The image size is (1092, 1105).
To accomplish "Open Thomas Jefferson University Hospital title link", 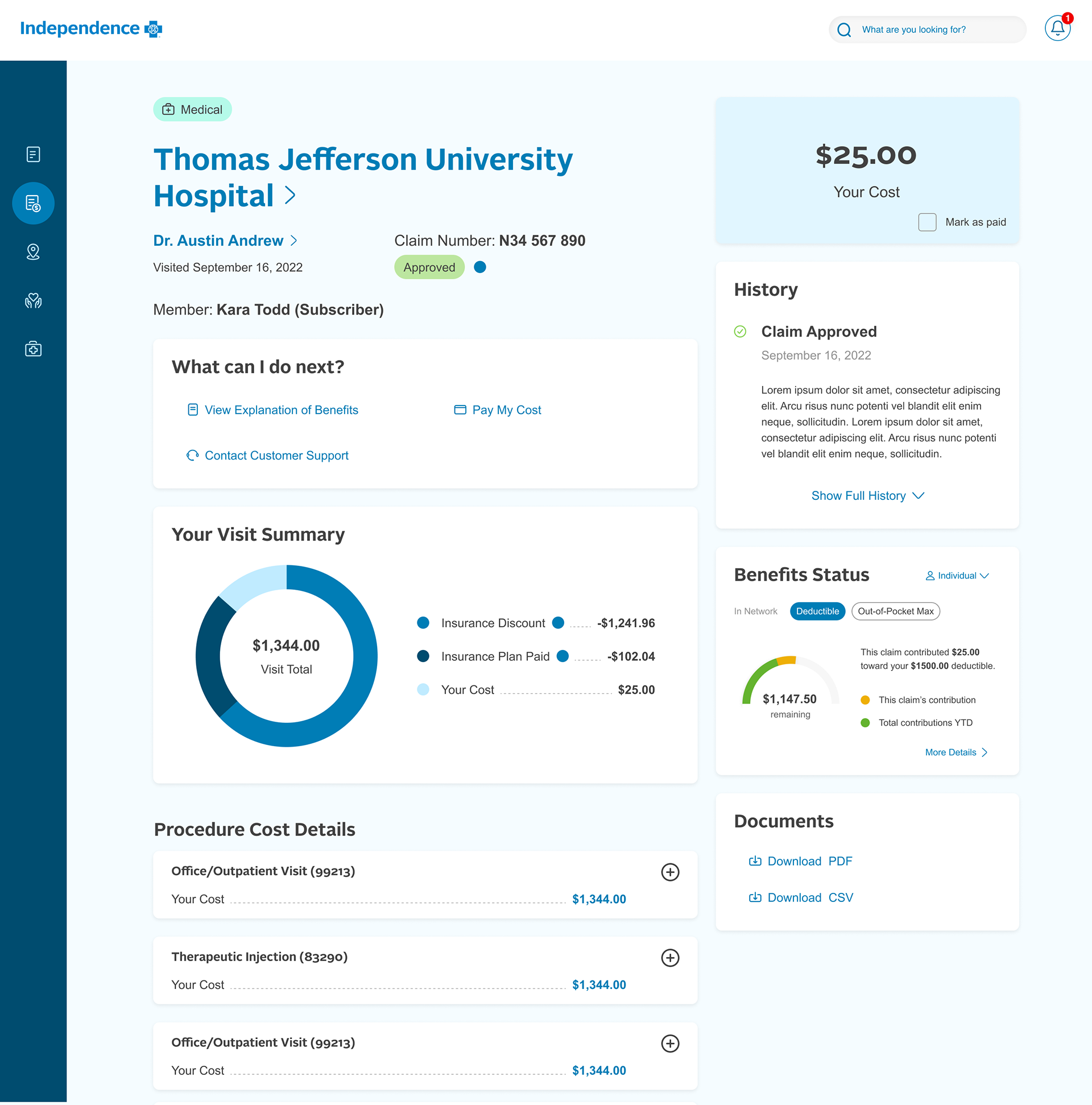I will pos(363,177).
